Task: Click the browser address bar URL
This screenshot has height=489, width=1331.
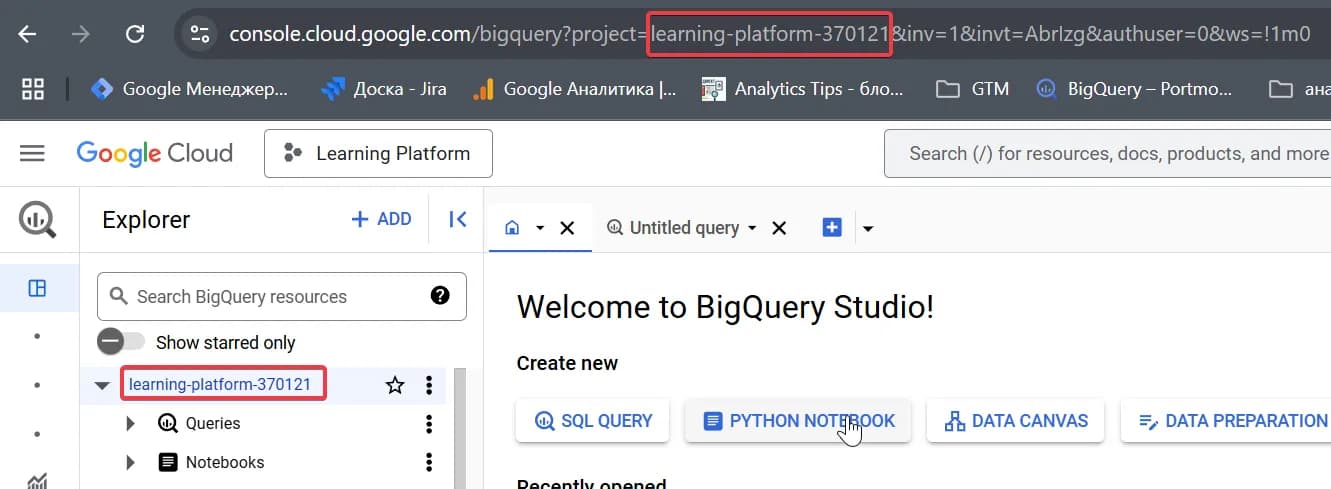Action: [769, 34]
